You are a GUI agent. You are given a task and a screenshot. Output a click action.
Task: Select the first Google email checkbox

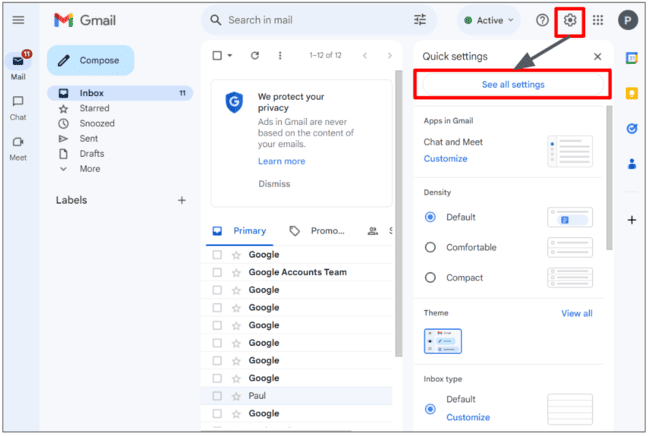point(217,254)
